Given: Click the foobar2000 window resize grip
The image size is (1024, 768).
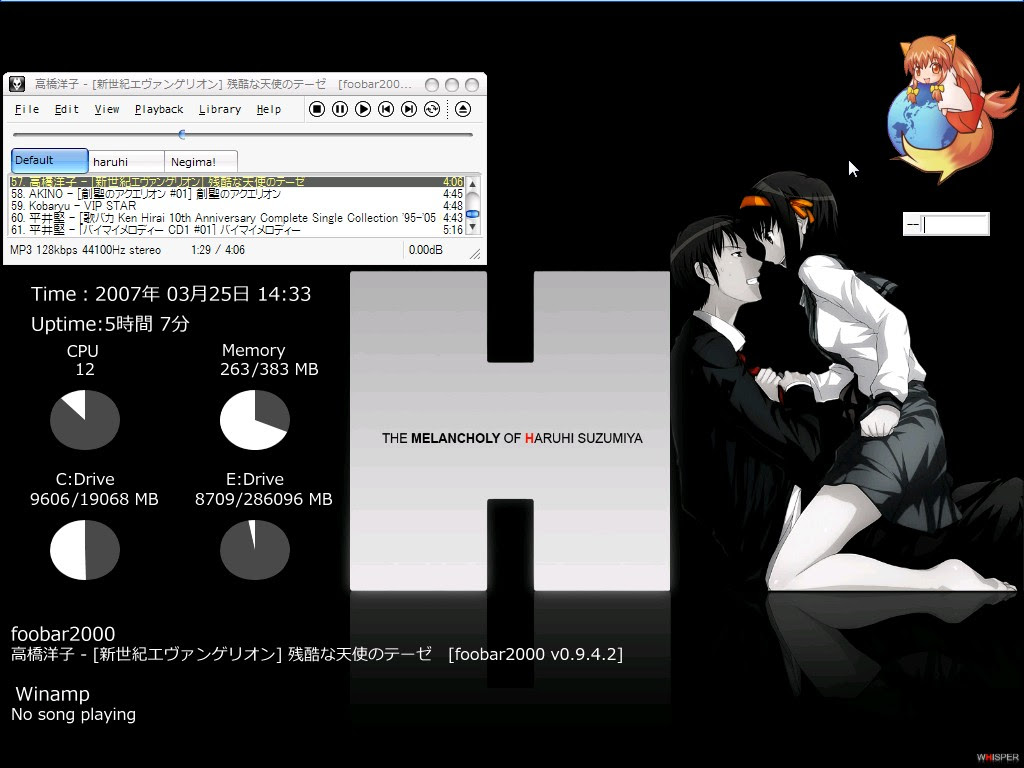Looking at the screenshot, I should 475,254.
